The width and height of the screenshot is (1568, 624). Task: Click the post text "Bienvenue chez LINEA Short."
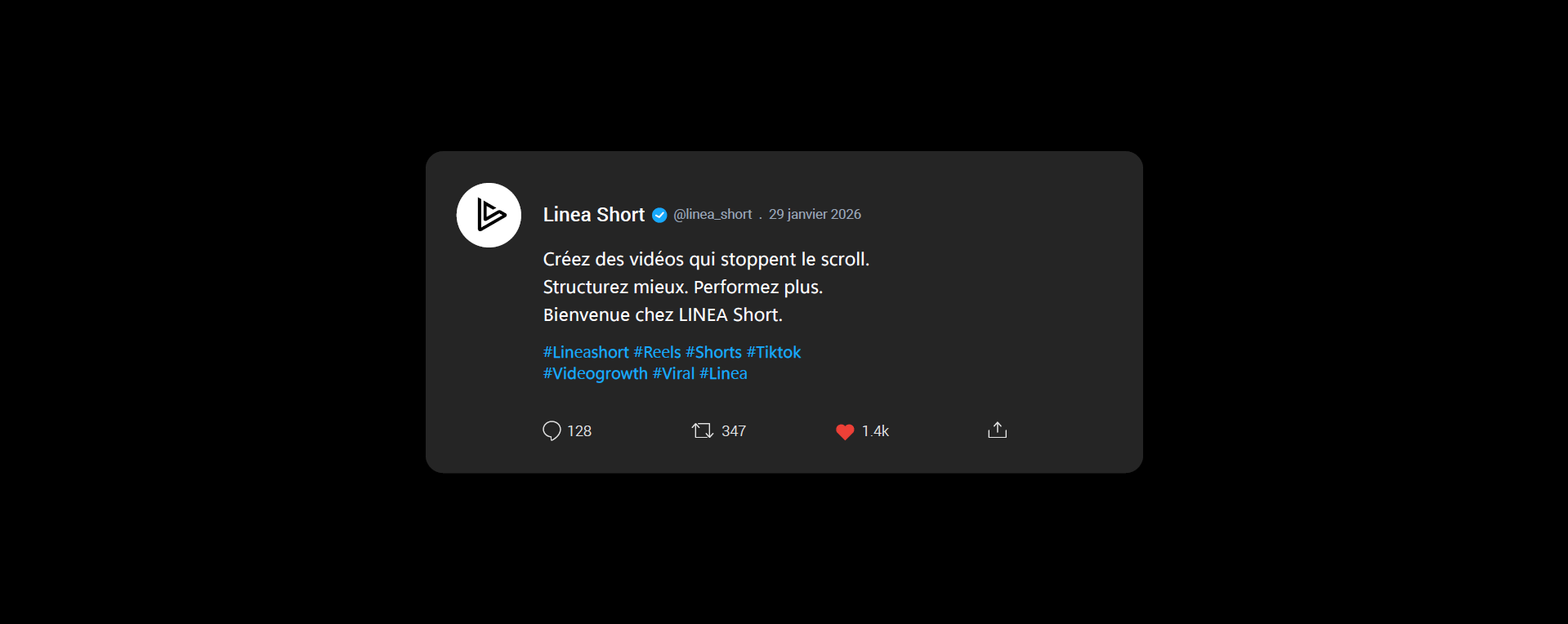coord(663,314)
